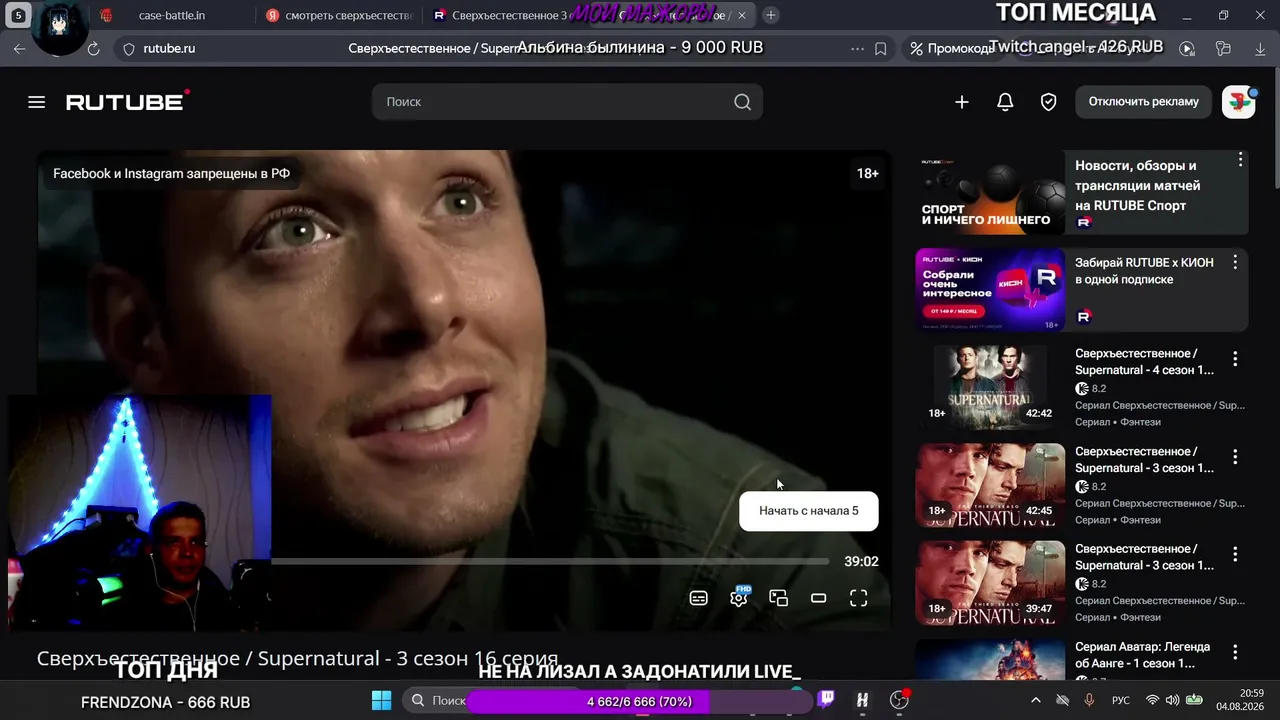
Task: Open the notifications bell
Action: [1005, 102]
